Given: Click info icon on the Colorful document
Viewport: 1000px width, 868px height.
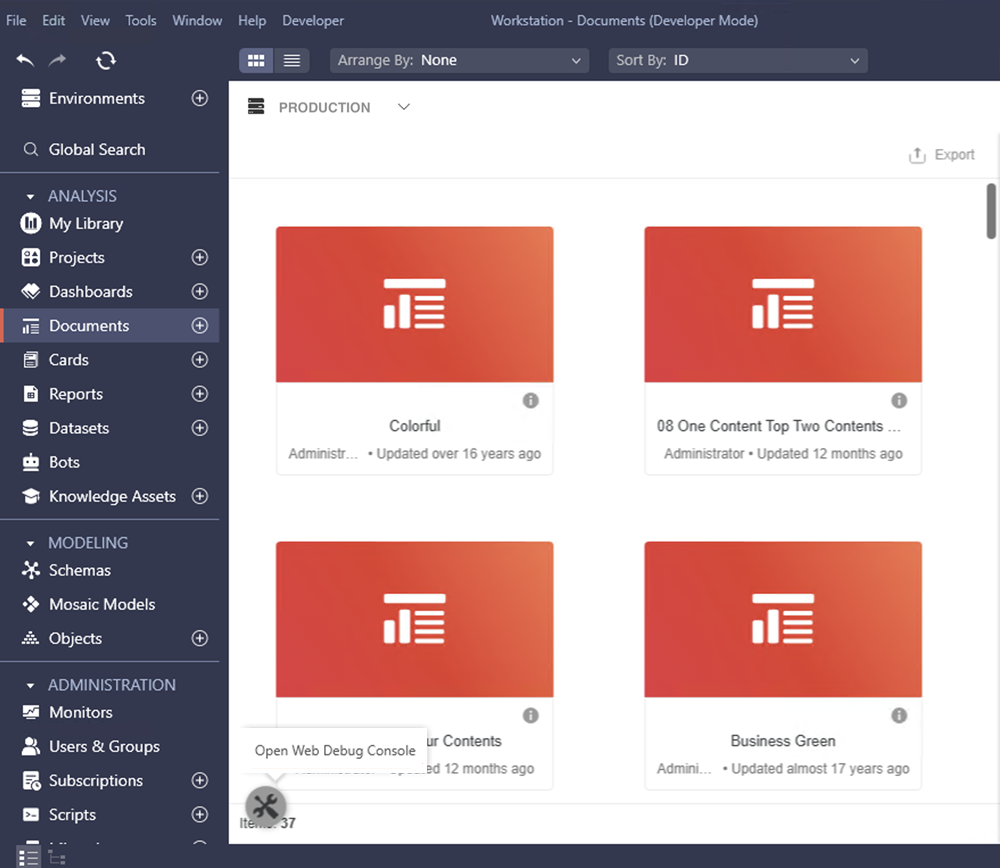Looking at the screenshot, I should tap(531, 401).
